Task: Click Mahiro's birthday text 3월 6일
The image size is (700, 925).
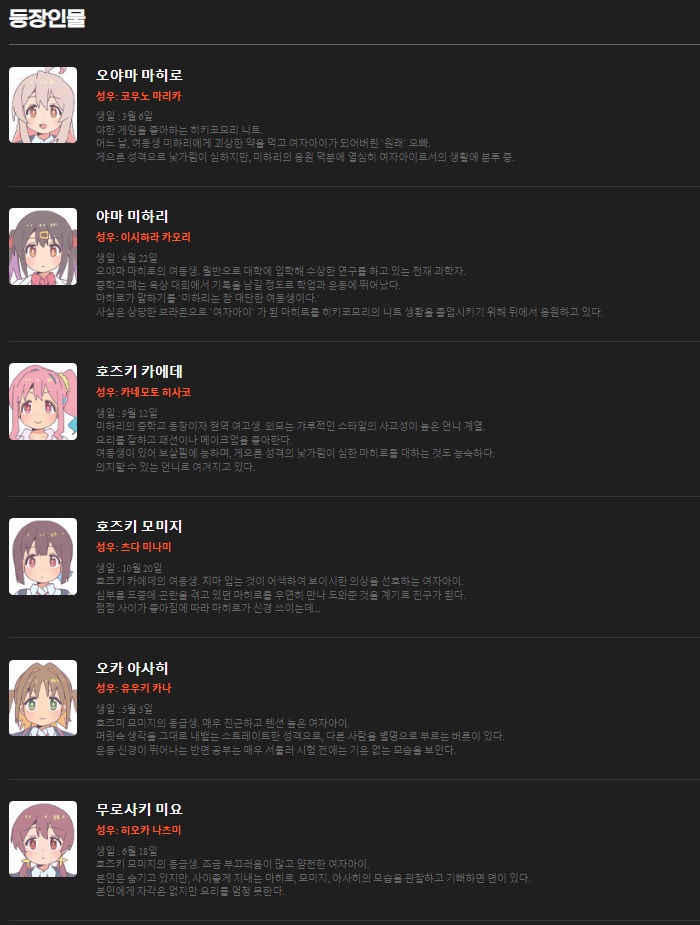Action: pyautogui.click(x=137, y=116)
